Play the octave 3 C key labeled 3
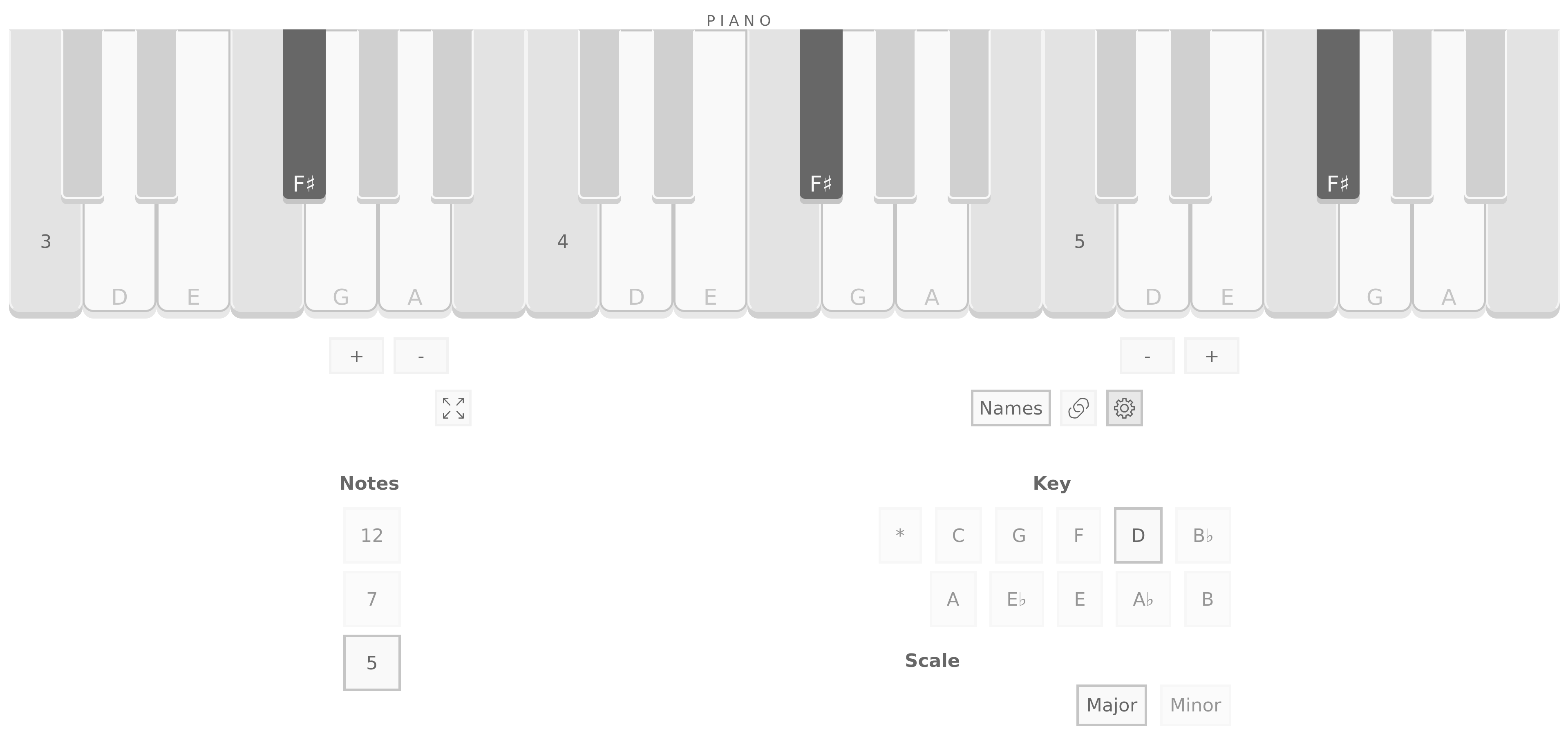This screenshot has height=729, width=1568. coord(46,256)
